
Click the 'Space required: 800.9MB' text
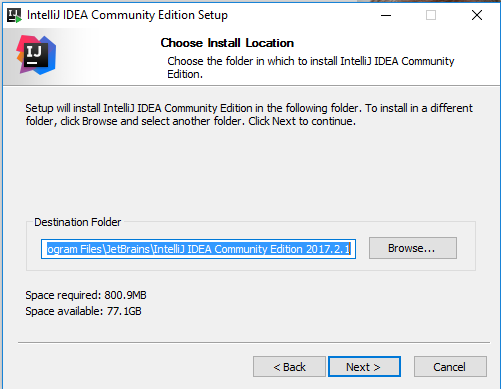86,295
